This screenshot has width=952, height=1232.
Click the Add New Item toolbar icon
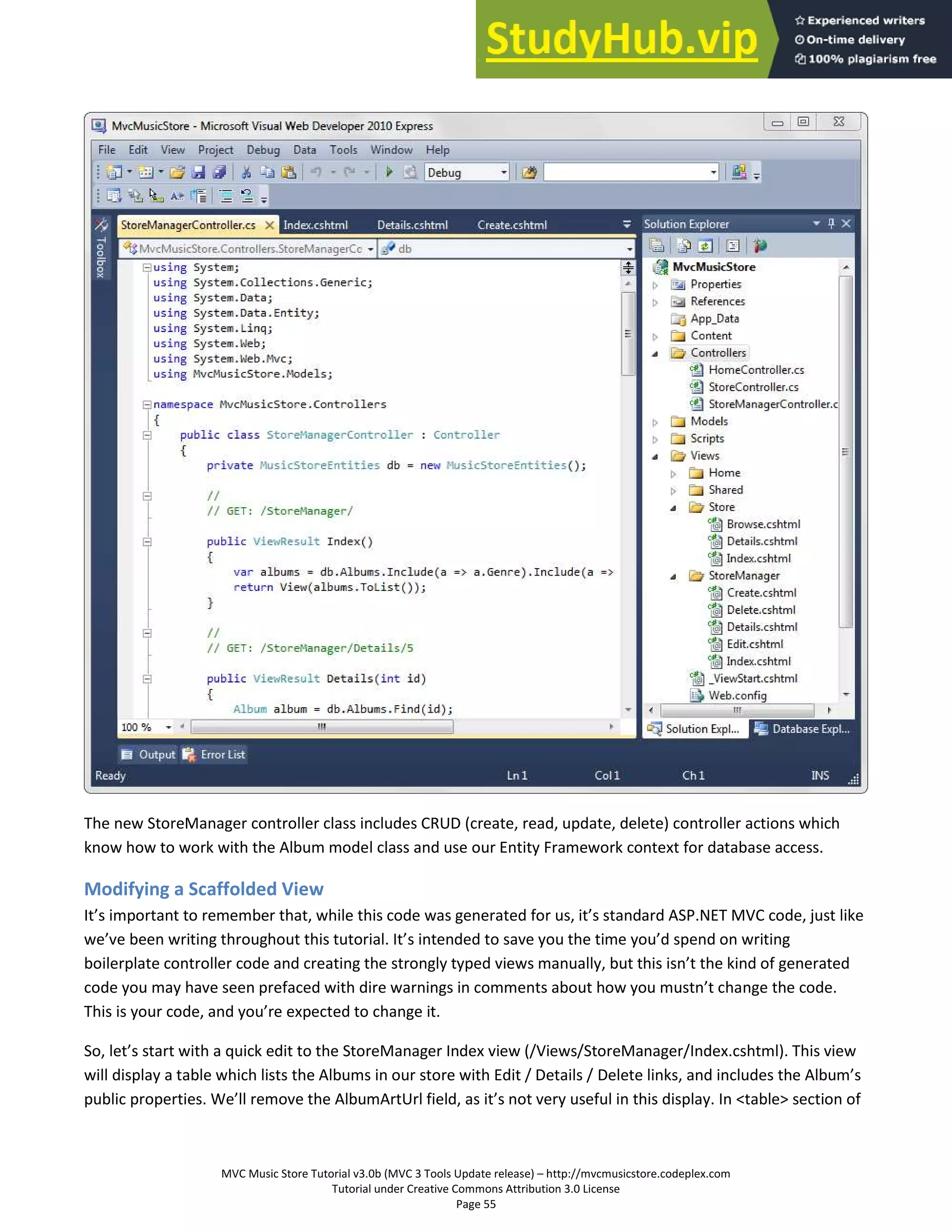point(146,172)
